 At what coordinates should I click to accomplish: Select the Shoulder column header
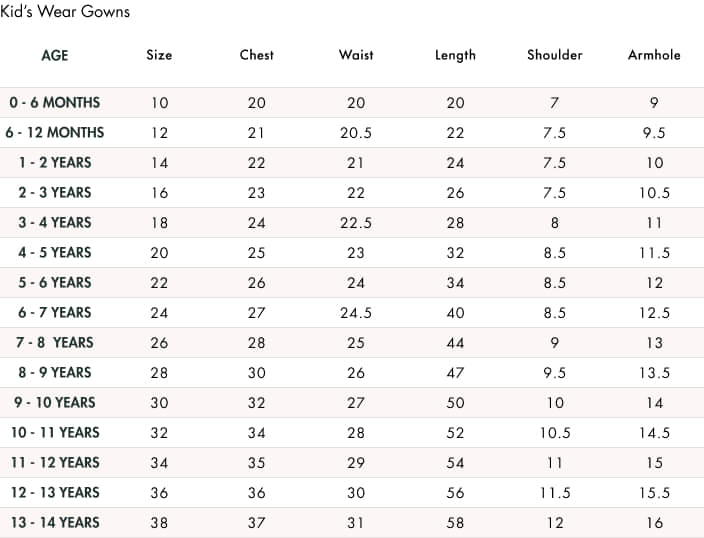(555, 55)
